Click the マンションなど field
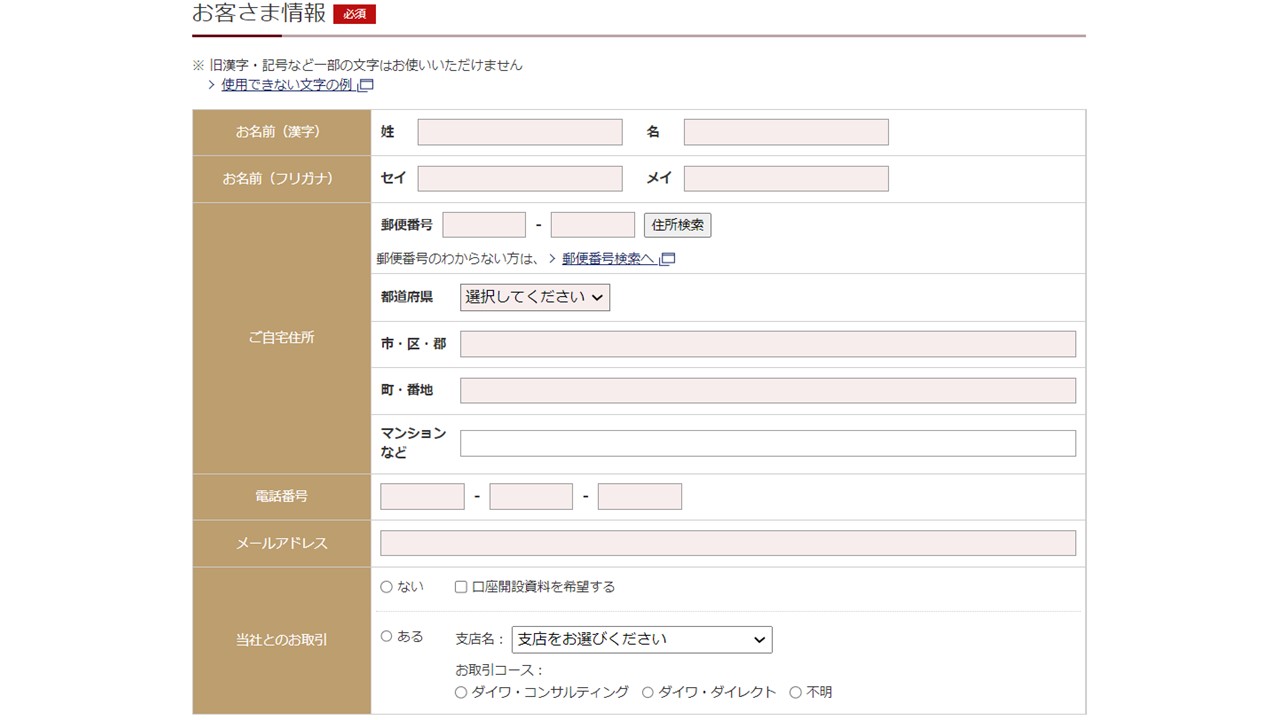 [x=768, y=443]
